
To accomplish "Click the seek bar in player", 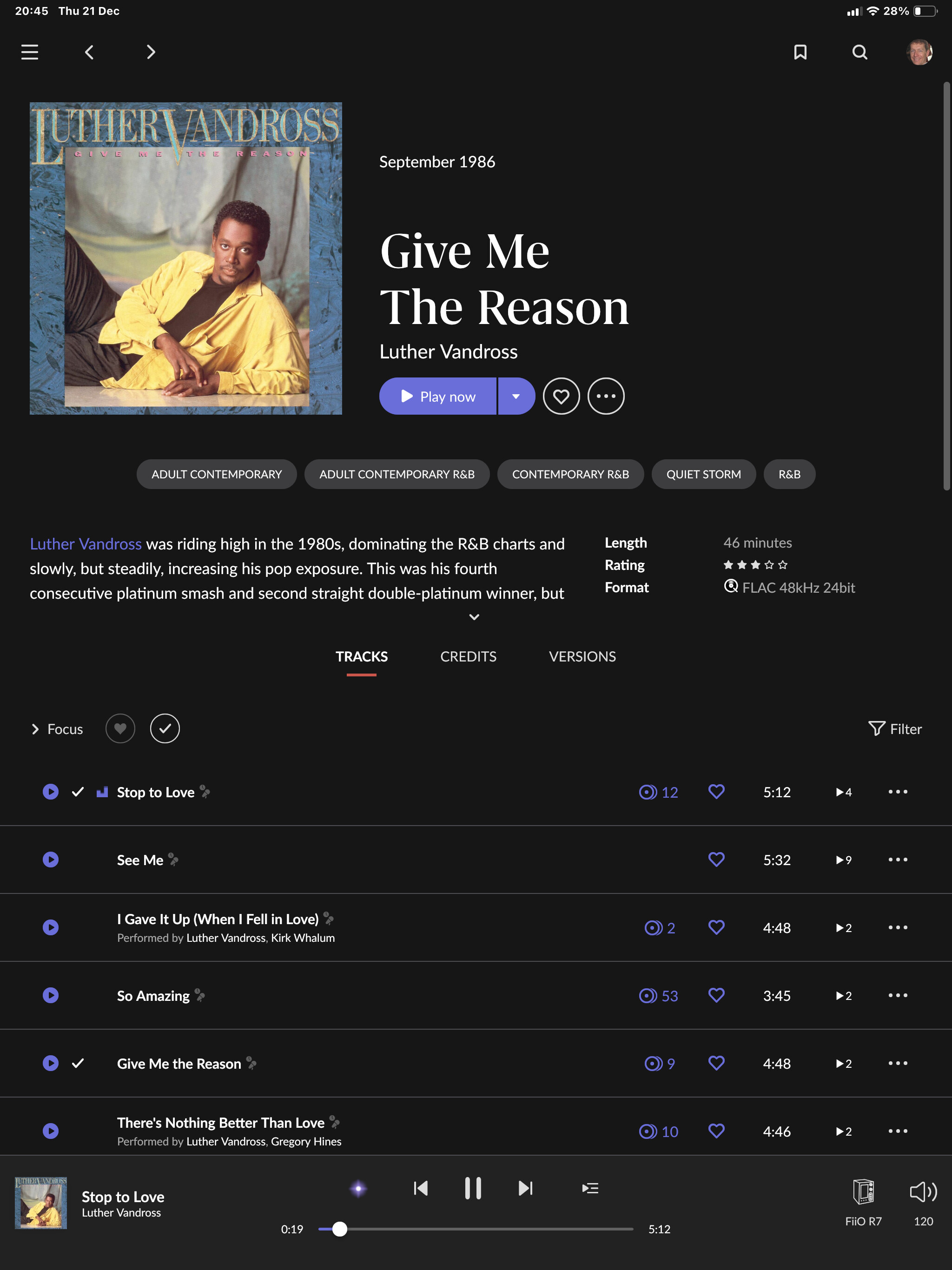I will 476,1229.
